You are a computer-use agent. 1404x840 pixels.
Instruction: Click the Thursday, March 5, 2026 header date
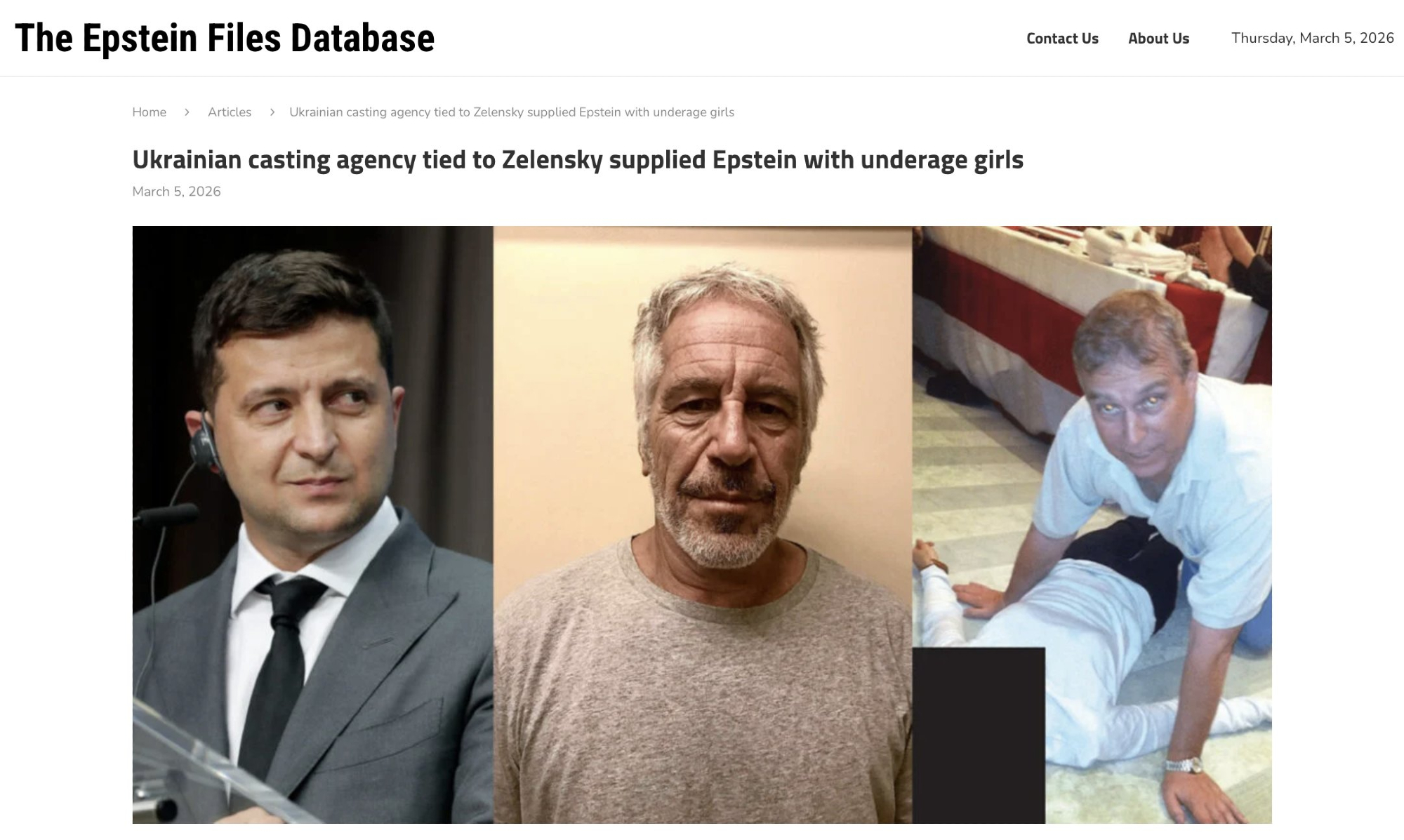pyautogui.click(x=1313, y=38)
